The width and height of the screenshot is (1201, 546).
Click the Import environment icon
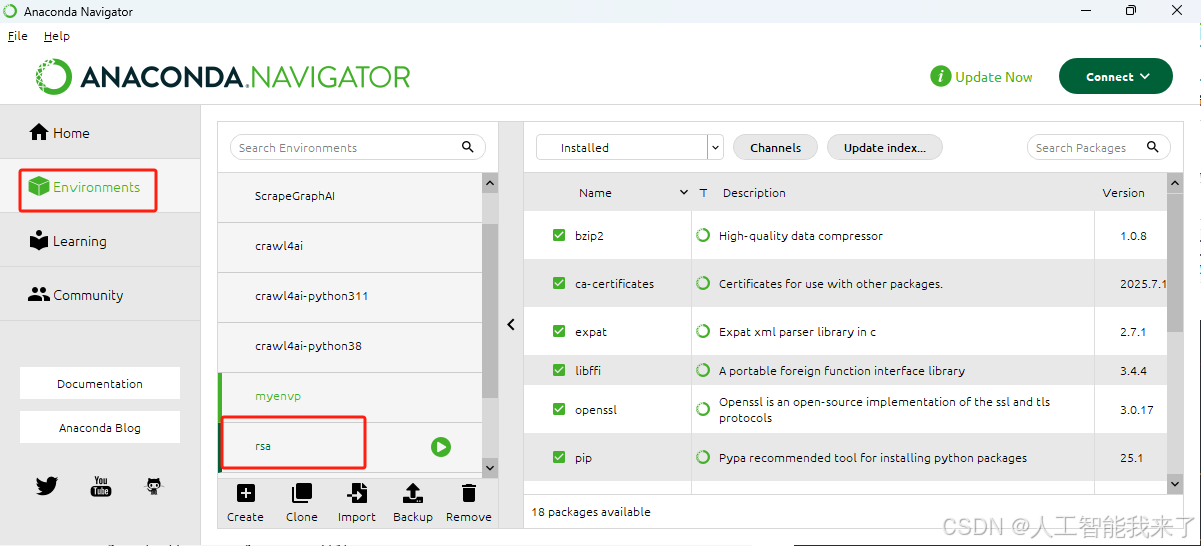coord(356,493)
